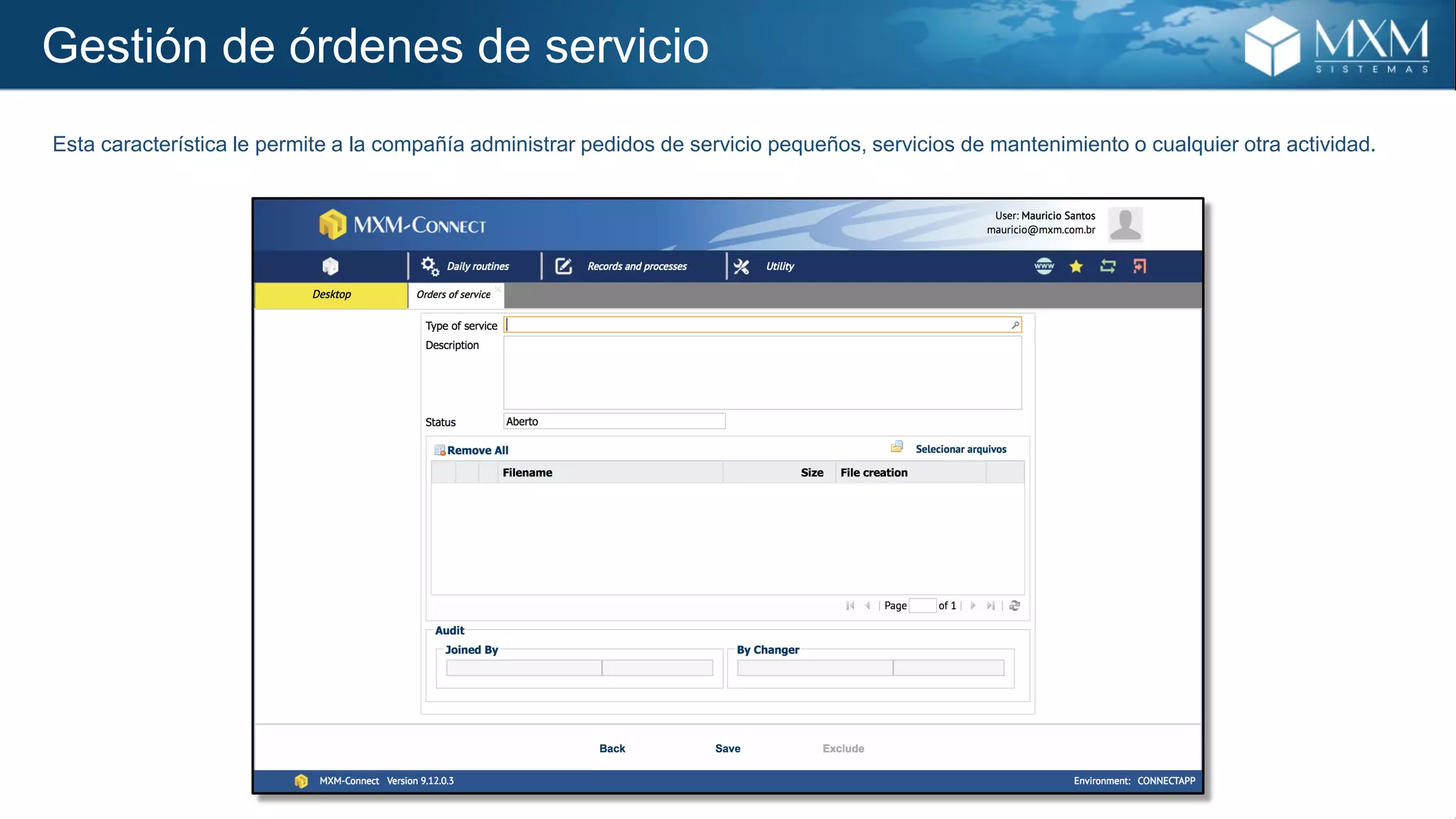The image size is (1456, 819).
Task: Click the Utility tools icon
Action: (x=742, y=266)
